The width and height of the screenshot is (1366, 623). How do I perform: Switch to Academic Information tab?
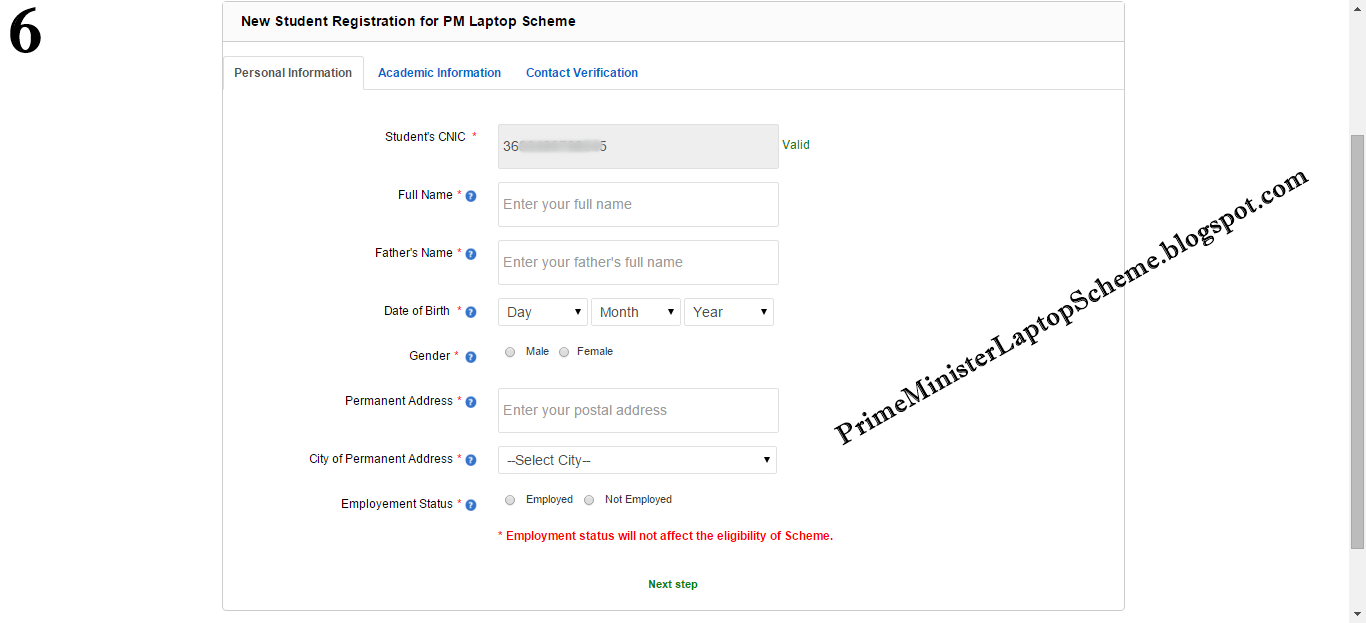(439, 73)
